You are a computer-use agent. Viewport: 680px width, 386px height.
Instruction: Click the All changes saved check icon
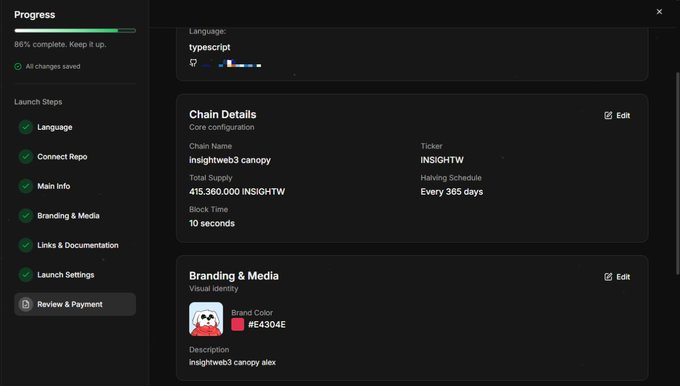pyautogui.click(x=18, y=66)
